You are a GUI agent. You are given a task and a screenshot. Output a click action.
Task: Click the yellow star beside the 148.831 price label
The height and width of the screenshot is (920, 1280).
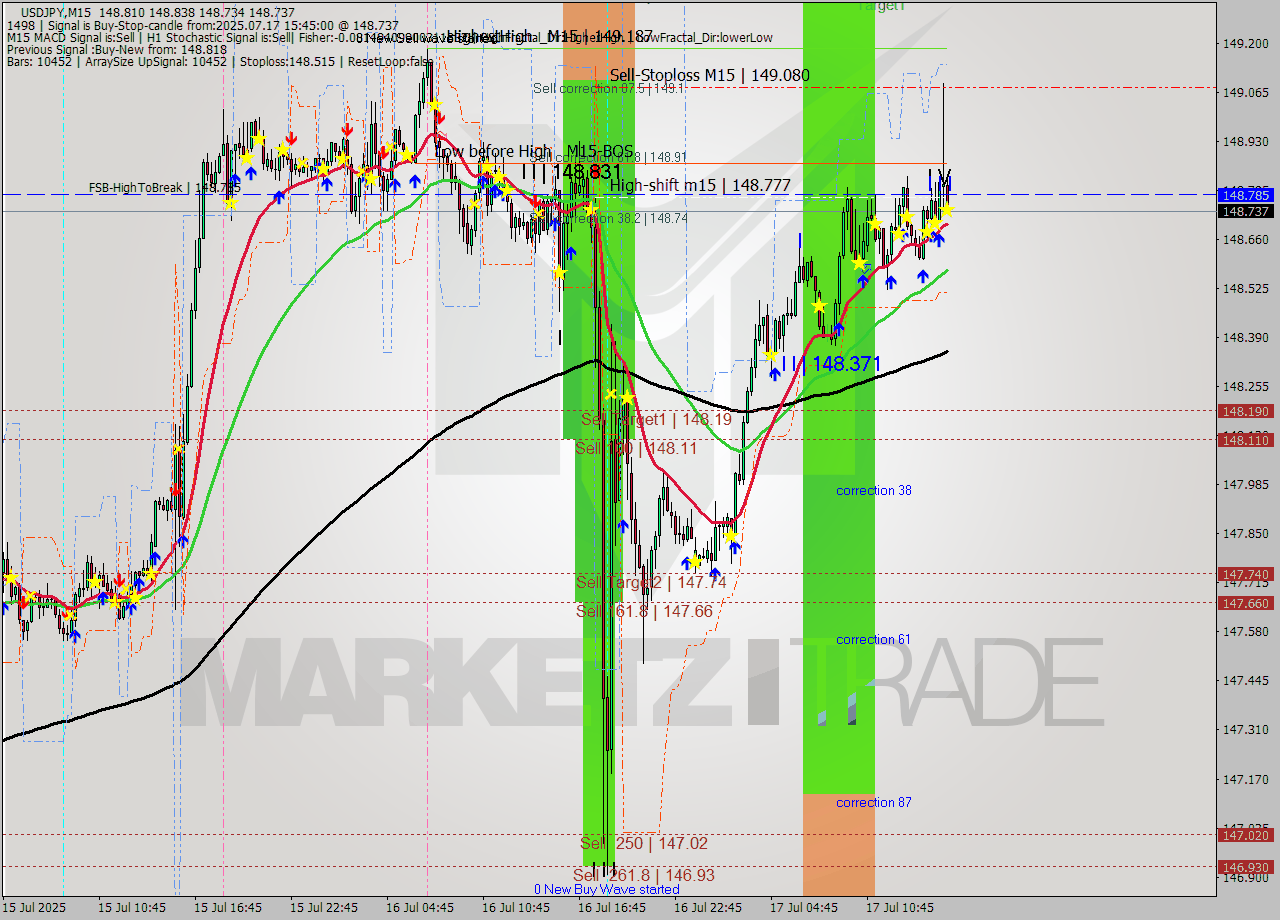(591, 208)
